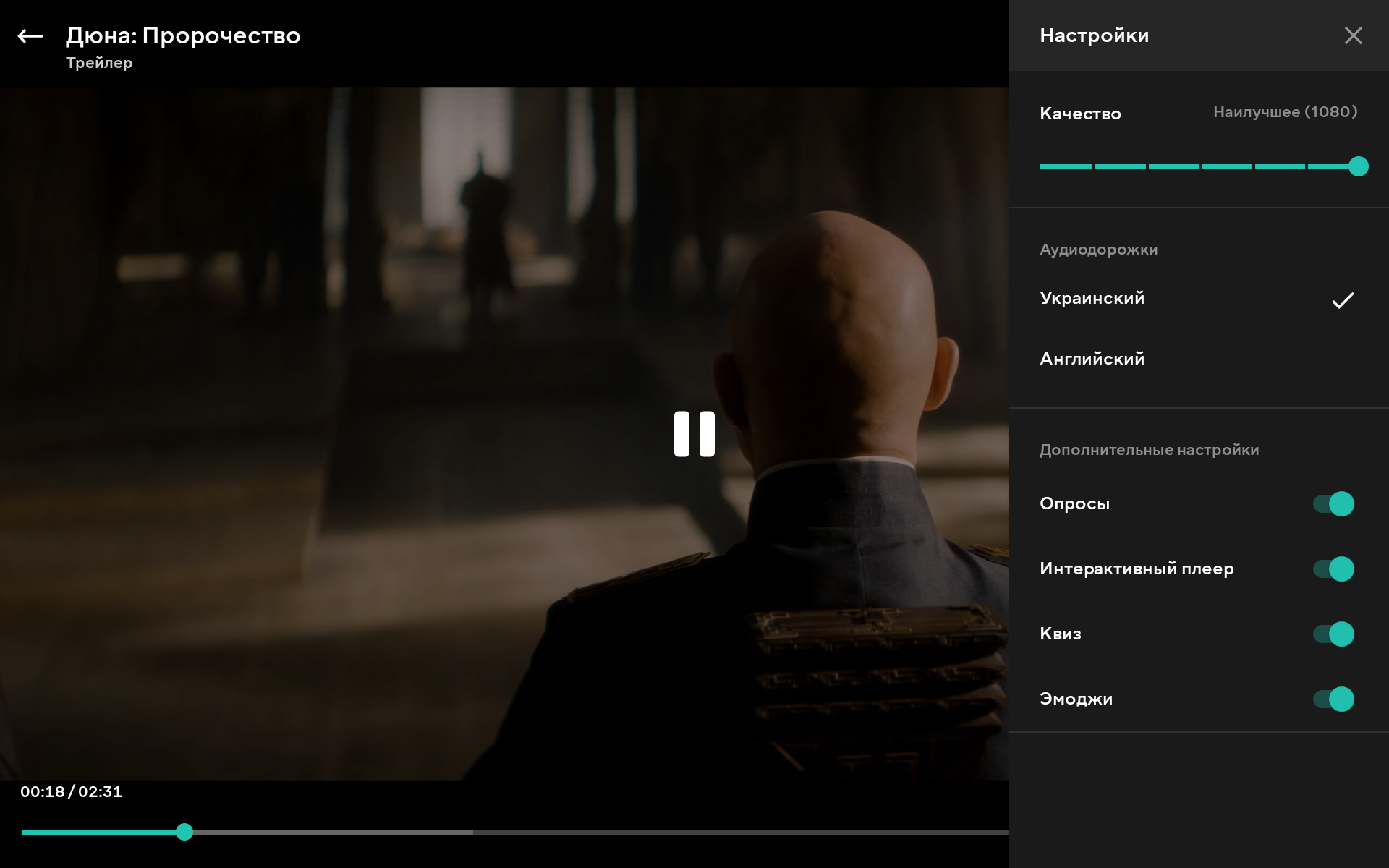Click the checkmark next to Украинский
Screen dimensions: 1389x868
click(1343, 300)
